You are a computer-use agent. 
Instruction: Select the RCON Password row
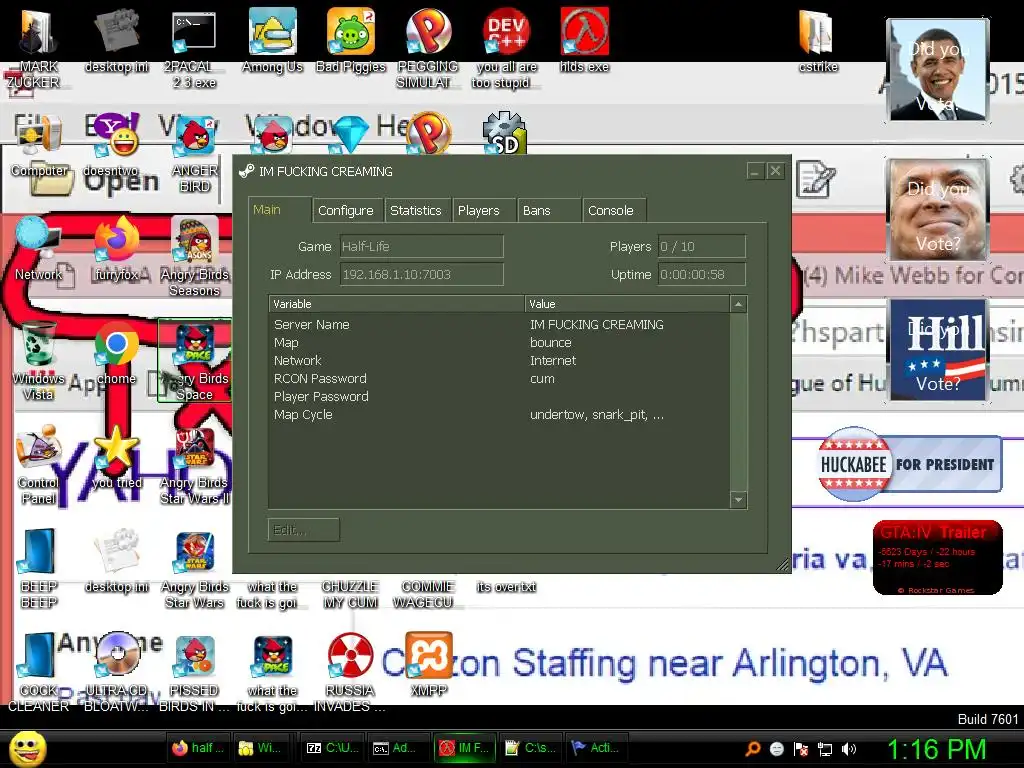coord(500,378)
